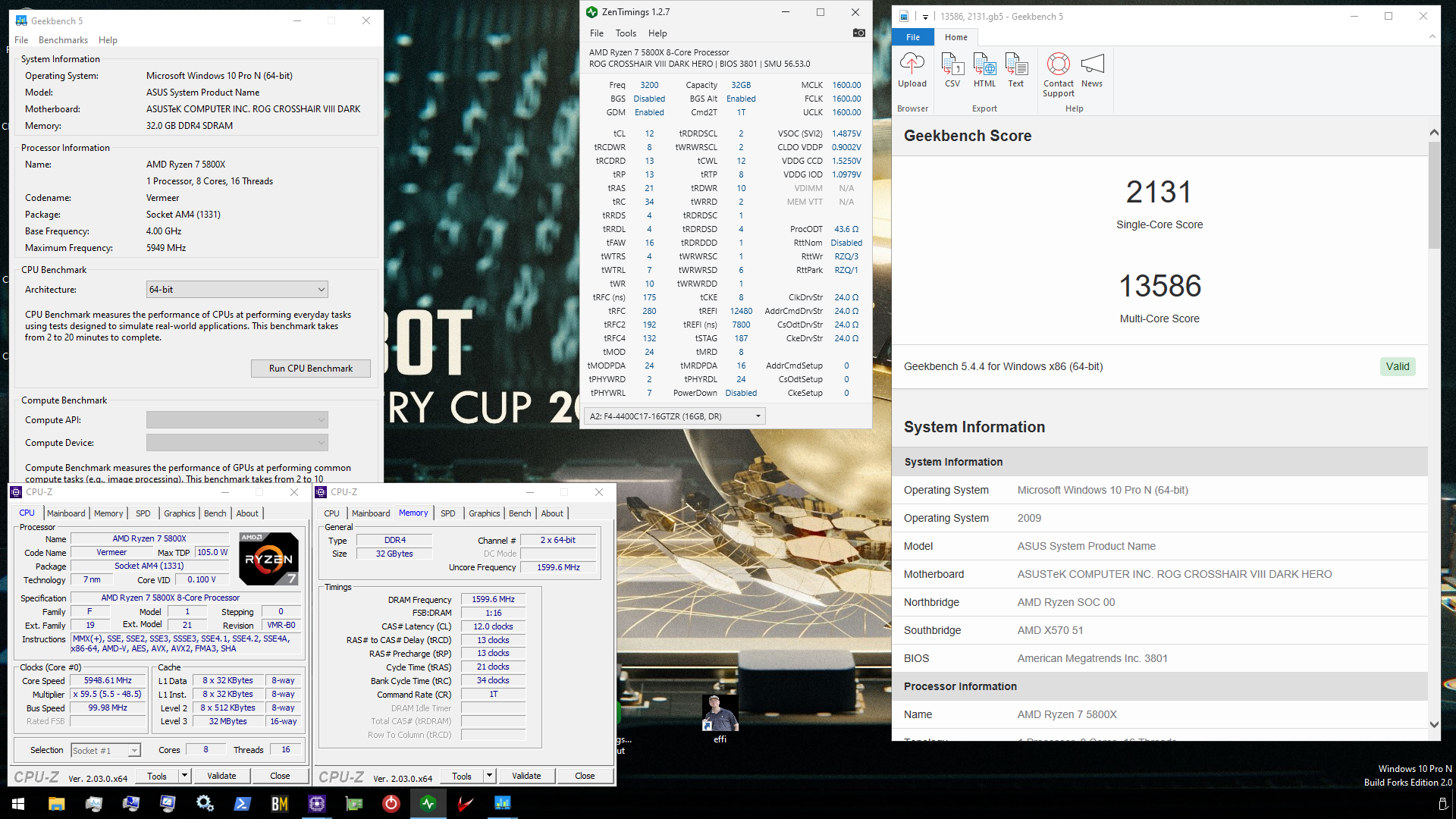Click the 5948.61 MHz Core Speed field

point(108,681)
